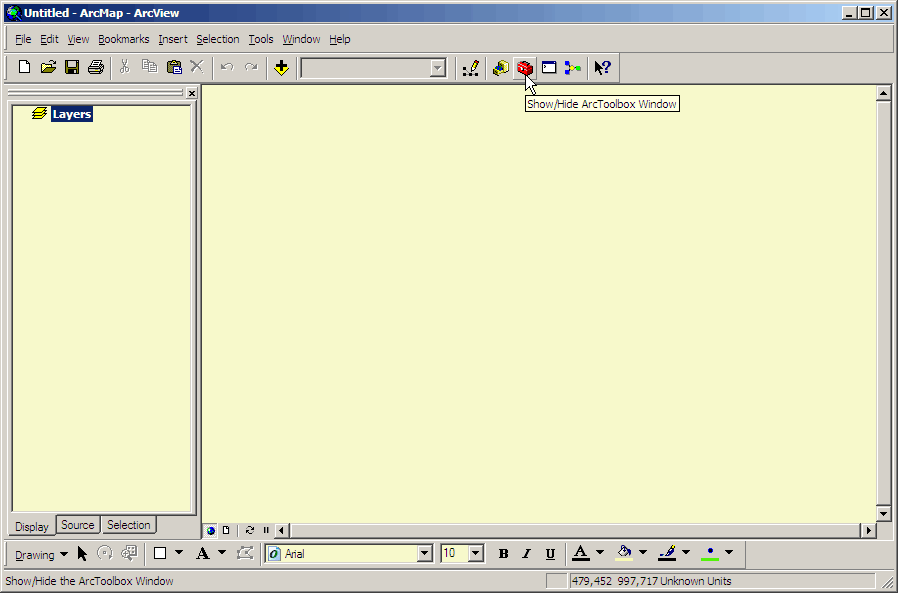Click the Undo arrow
The height and width of the screenshot is (593, 898).
[227, 68]
